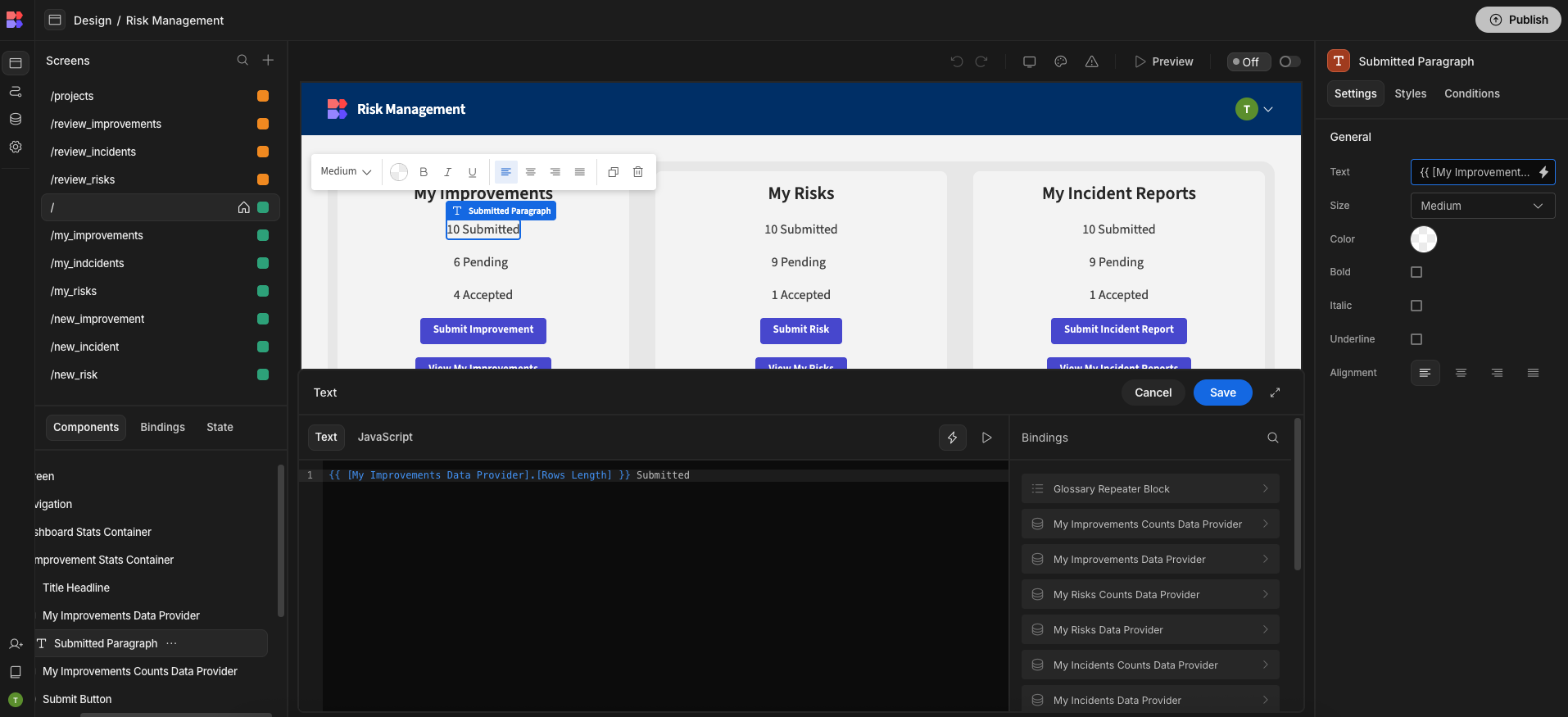Viewport: 1568px width, 717px height.
Task: Expand the Text editor drawer fullscreen
Action: pyautogui.click(x=1275, y=393)
